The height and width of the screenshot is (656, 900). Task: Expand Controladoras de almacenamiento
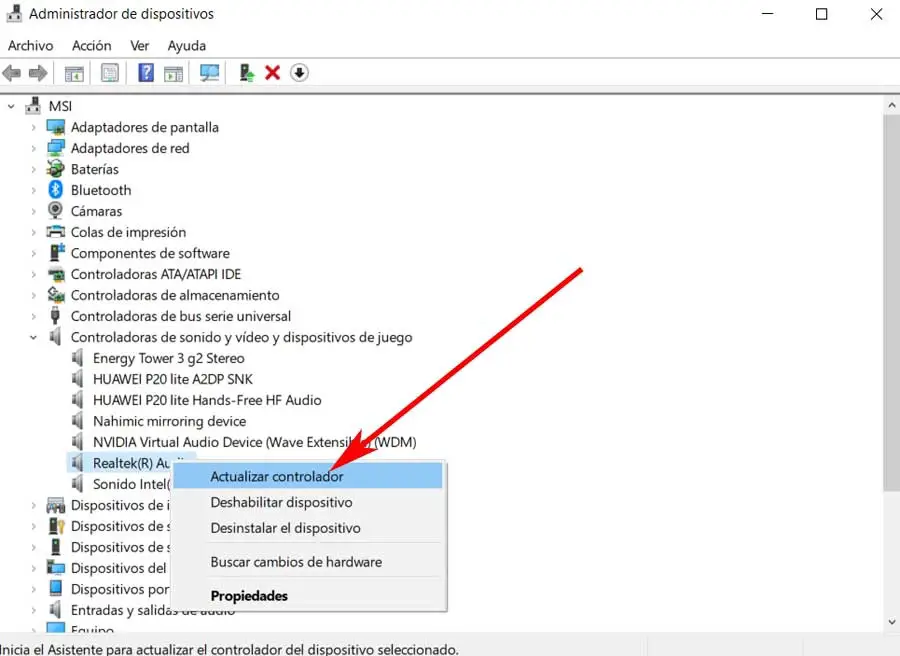point(33,296)
